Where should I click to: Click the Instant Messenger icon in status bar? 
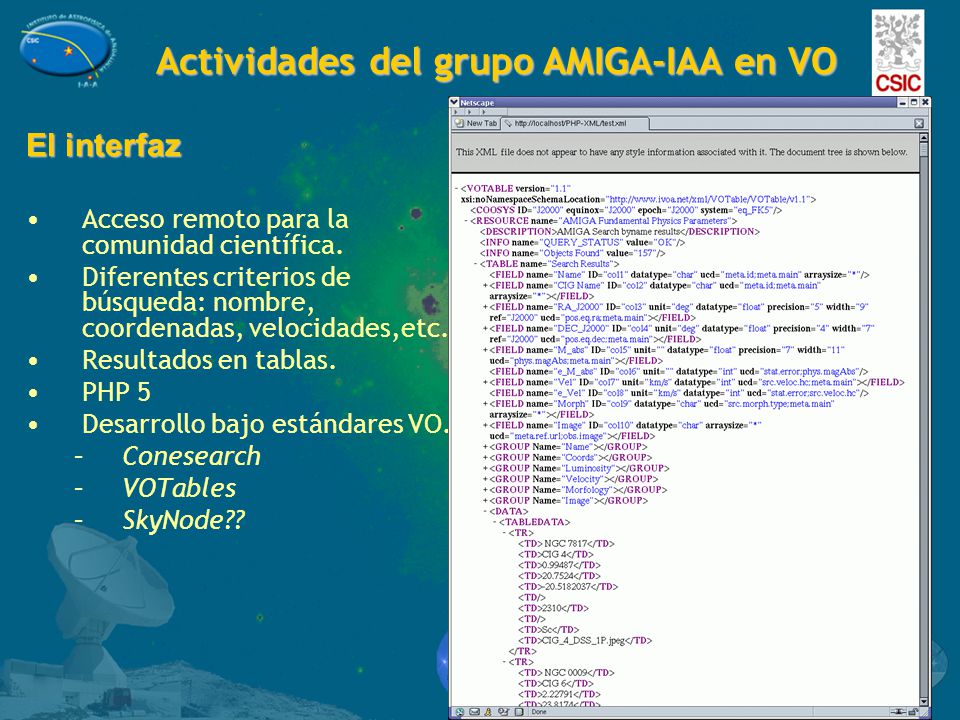[x=489, y=712]
